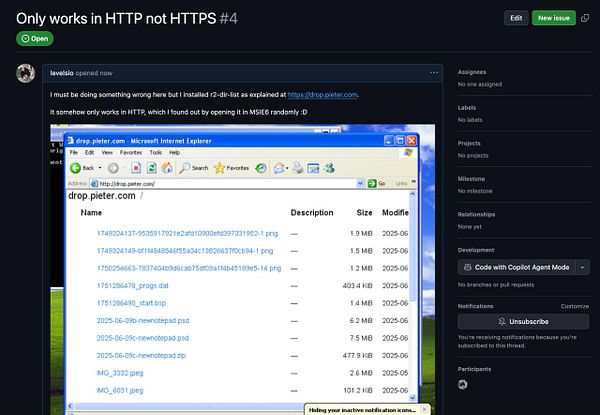This screenshot has height=415, width=600.
Task: Open the Edit menu in Internet Explorer
Action: 89,152
